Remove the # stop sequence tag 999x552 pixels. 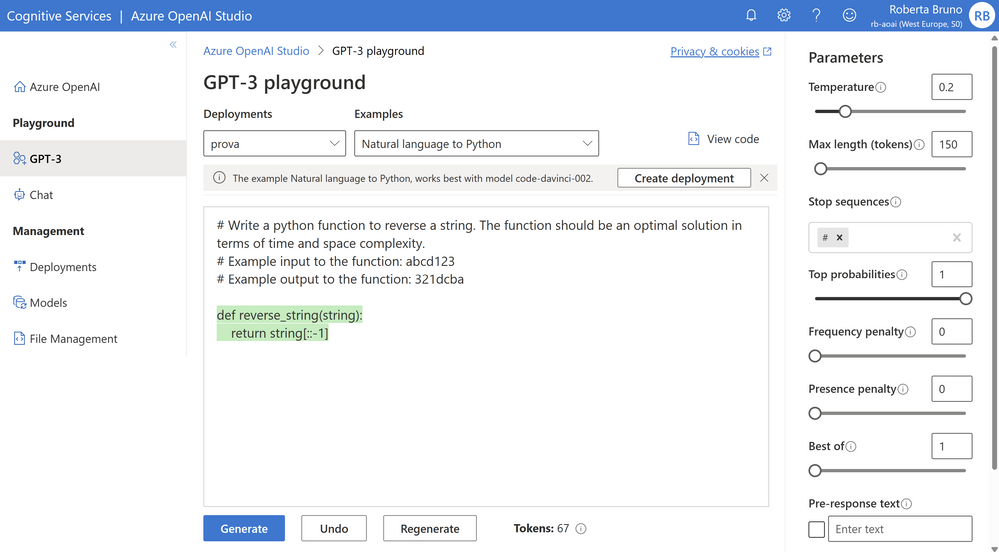(x=840, y=238)
